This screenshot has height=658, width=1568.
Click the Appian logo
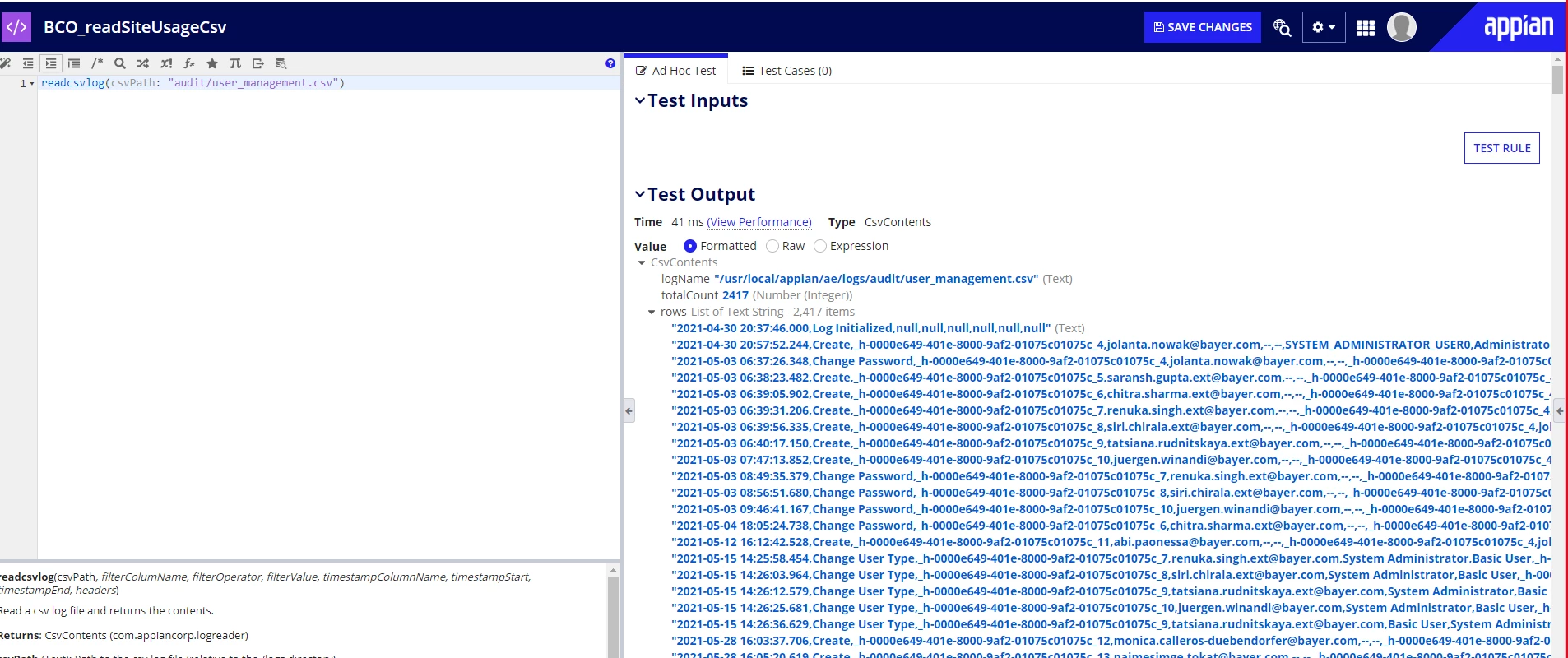[1519, 27]
